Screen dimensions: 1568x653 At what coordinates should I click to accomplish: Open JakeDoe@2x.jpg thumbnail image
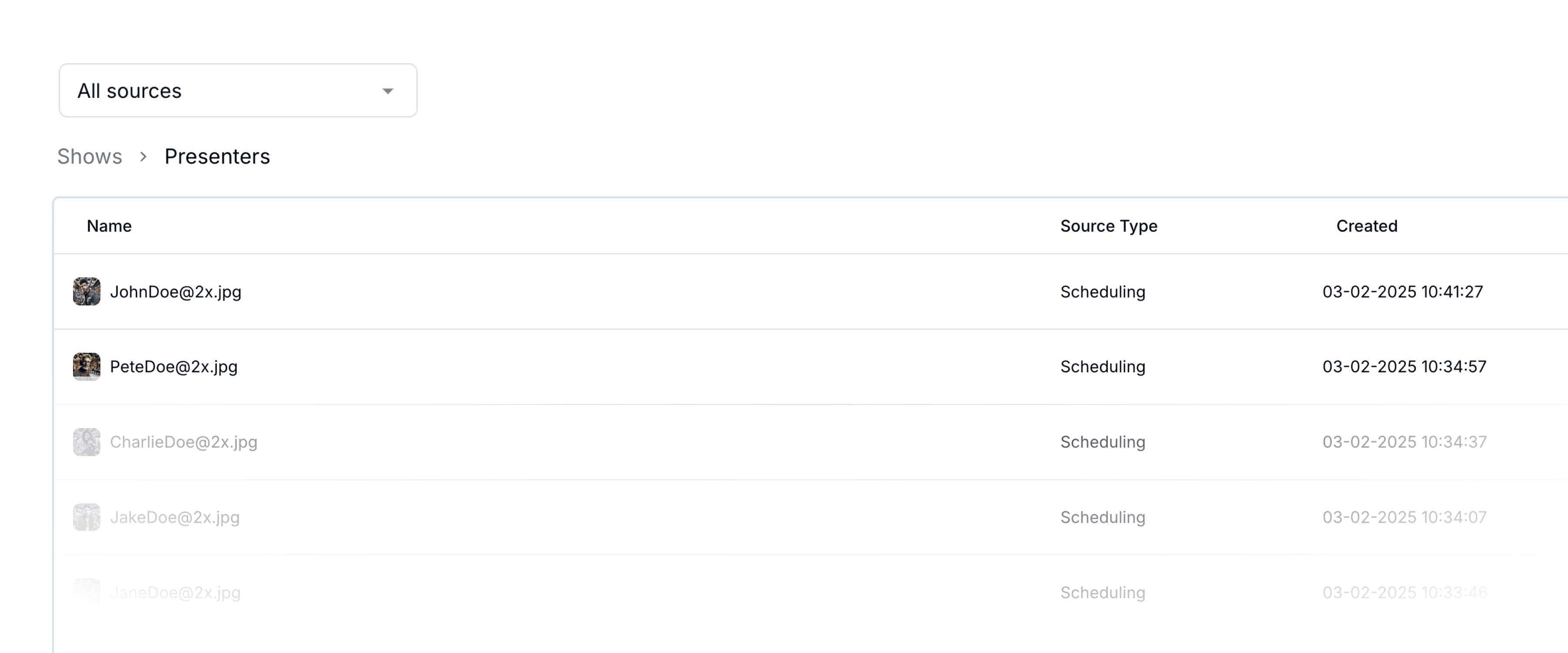pos(86,517)
